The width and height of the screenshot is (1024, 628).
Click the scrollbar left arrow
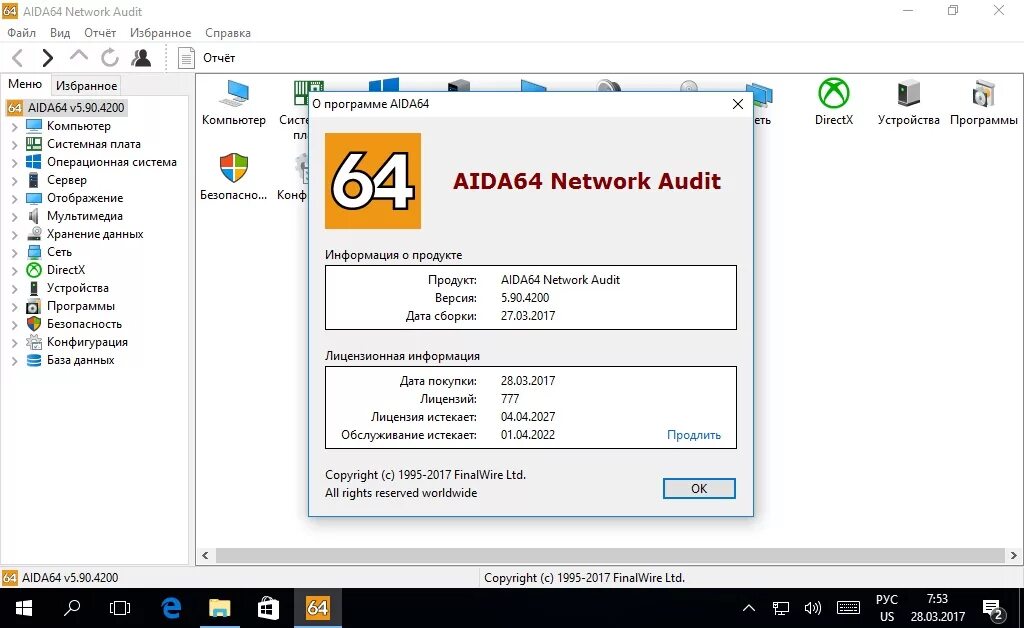[205, 556]
